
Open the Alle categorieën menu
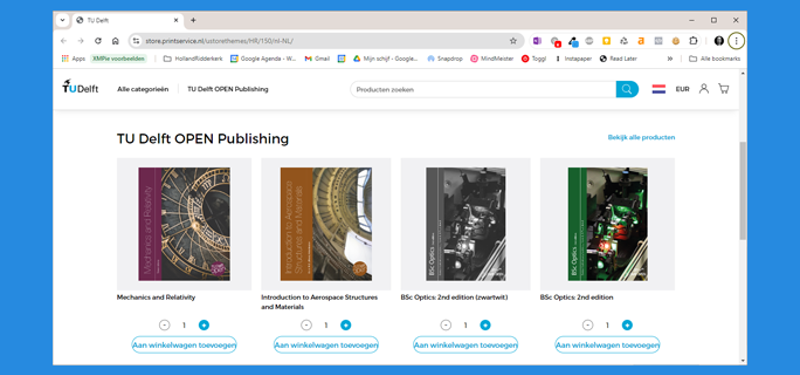(x=143, y=89)
